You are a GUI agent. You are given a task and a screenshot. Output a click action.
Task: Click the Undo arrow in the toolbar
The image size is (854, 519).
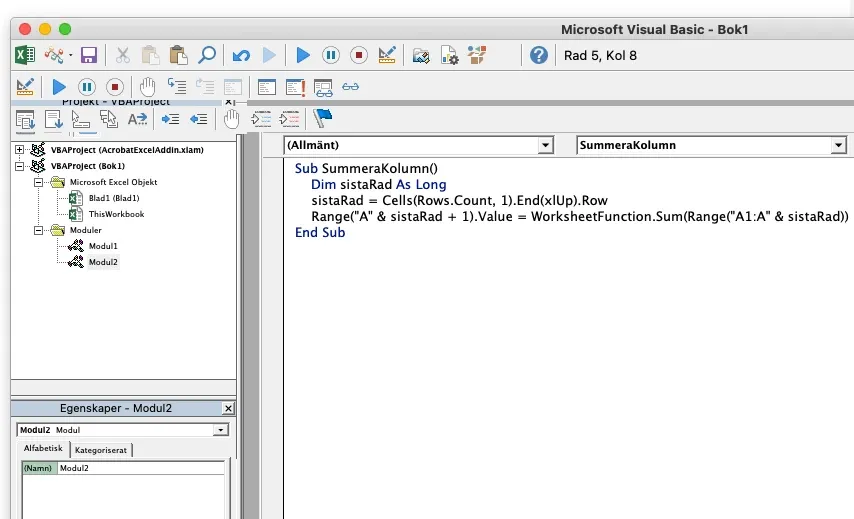pos(240,55)
